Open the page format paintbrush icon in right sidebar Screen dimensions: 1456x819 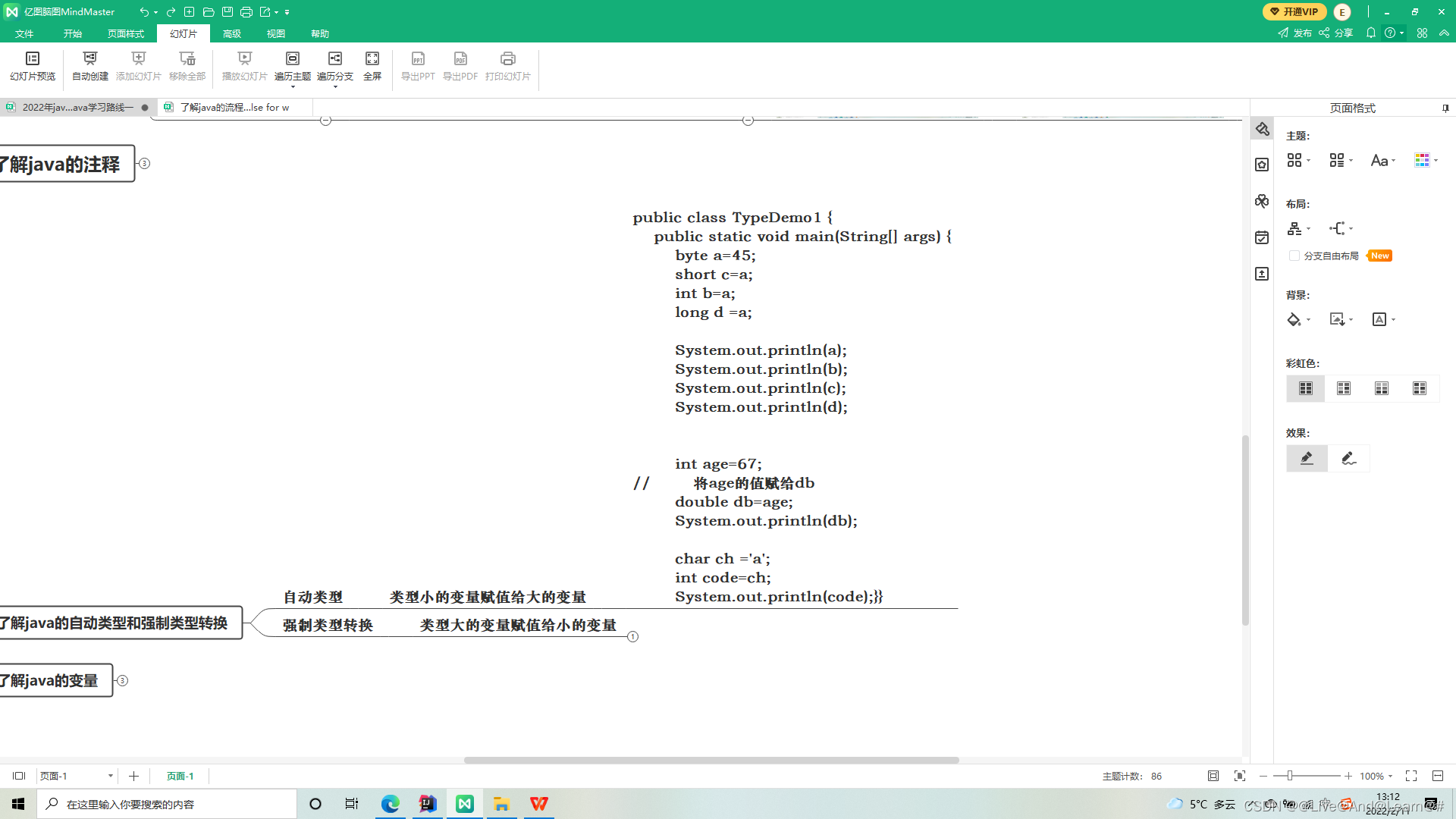point(1262,129)
